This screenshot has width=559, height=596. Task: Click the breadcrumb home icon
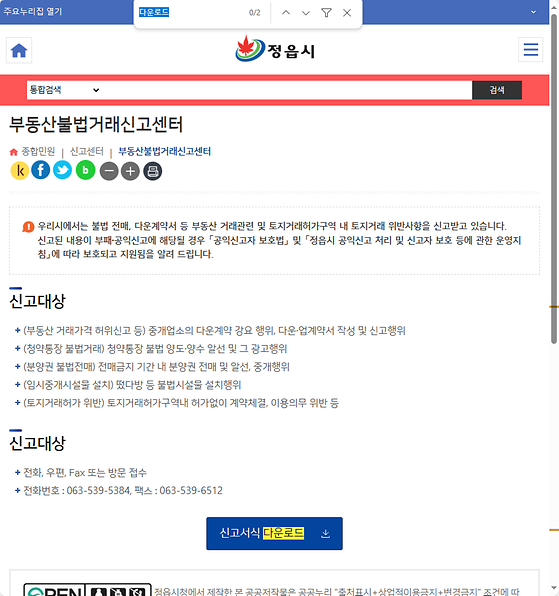tap(14, 152)
